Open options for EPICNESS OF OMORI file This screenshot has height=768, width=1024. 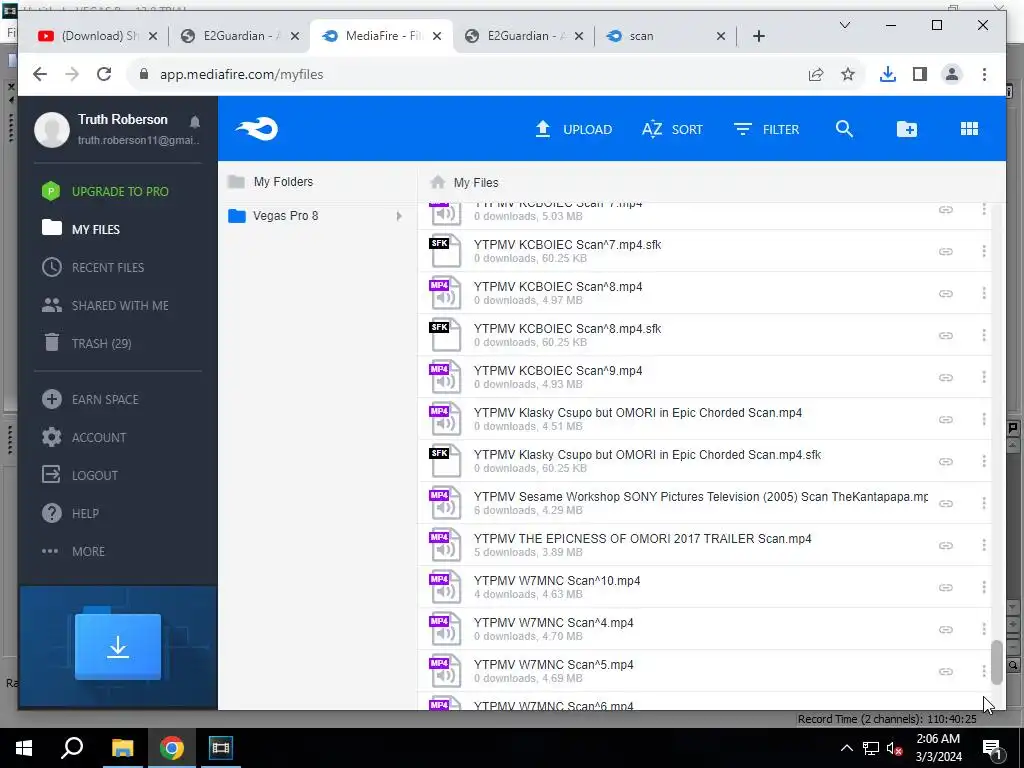point(984,545)
